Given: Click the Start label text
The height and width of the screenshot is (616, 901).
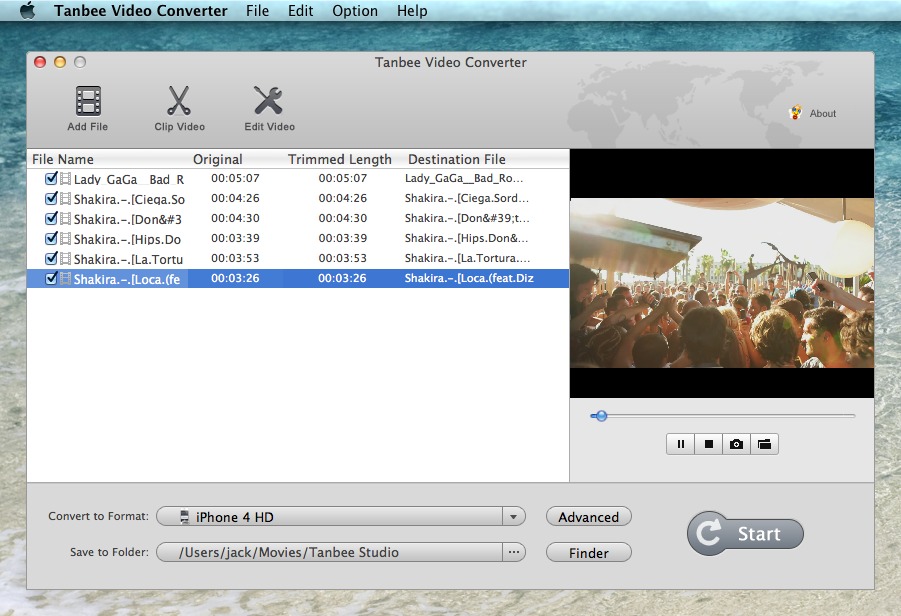Looking at the screenshot, I should (759, 534).
